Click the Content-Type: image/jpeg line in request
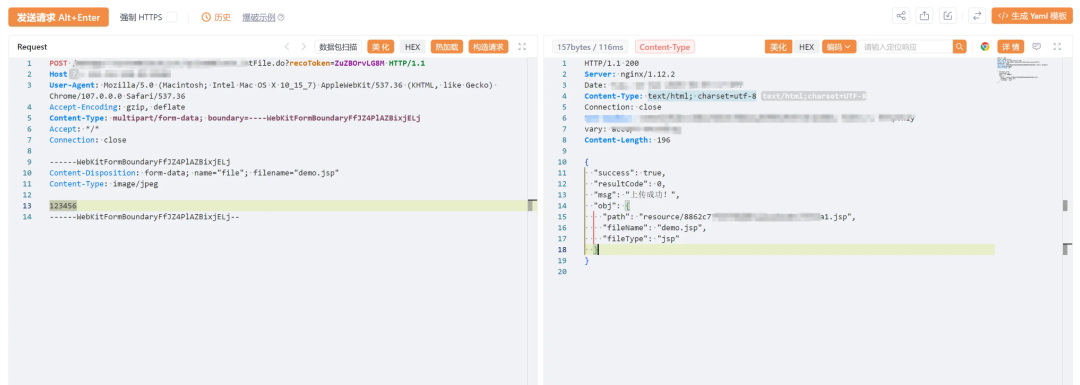Viewport: 1080px width, 385px height. (x=104, y=184)
